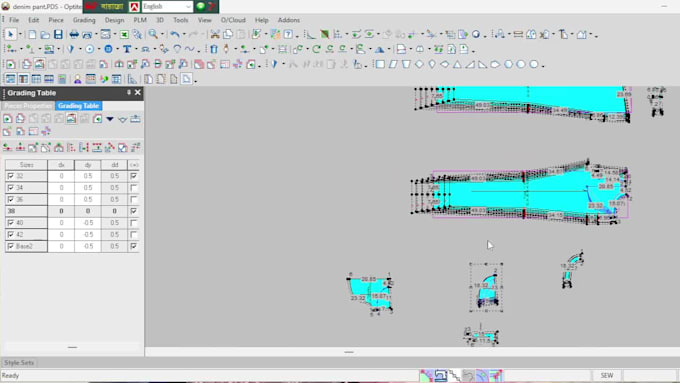Open the File menu

14,20
